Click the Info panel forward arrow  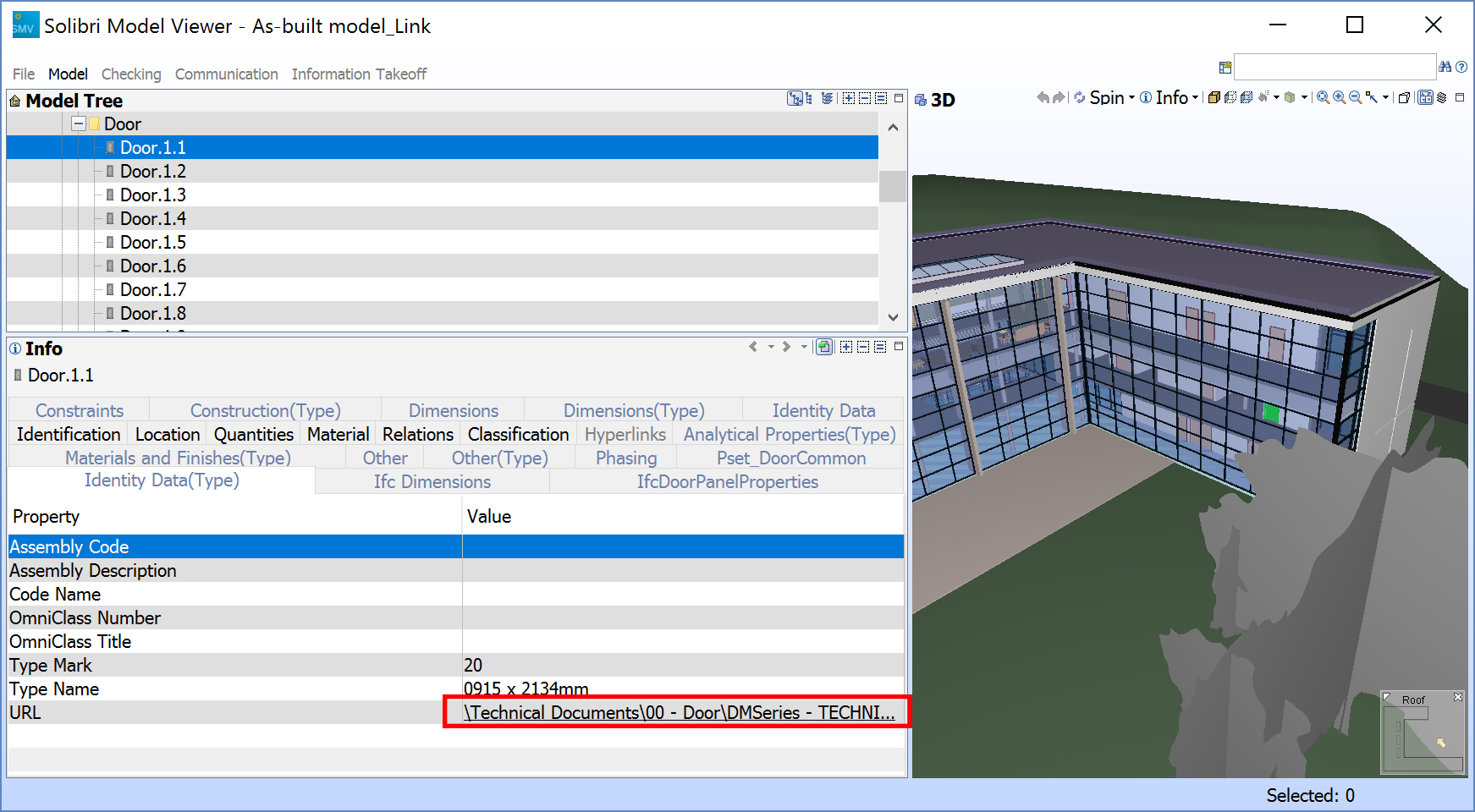tap(786, 347)
